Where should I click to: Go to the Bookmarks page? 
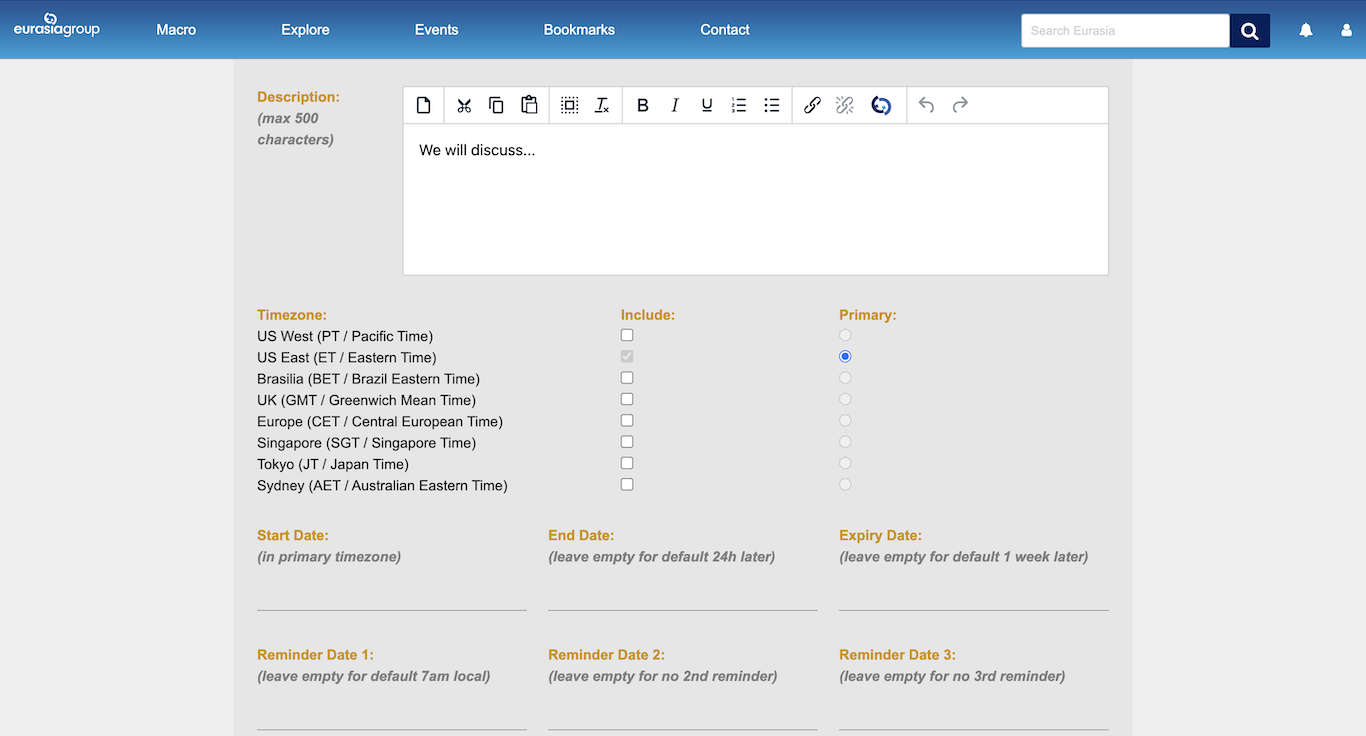click(x=579, y=30)
